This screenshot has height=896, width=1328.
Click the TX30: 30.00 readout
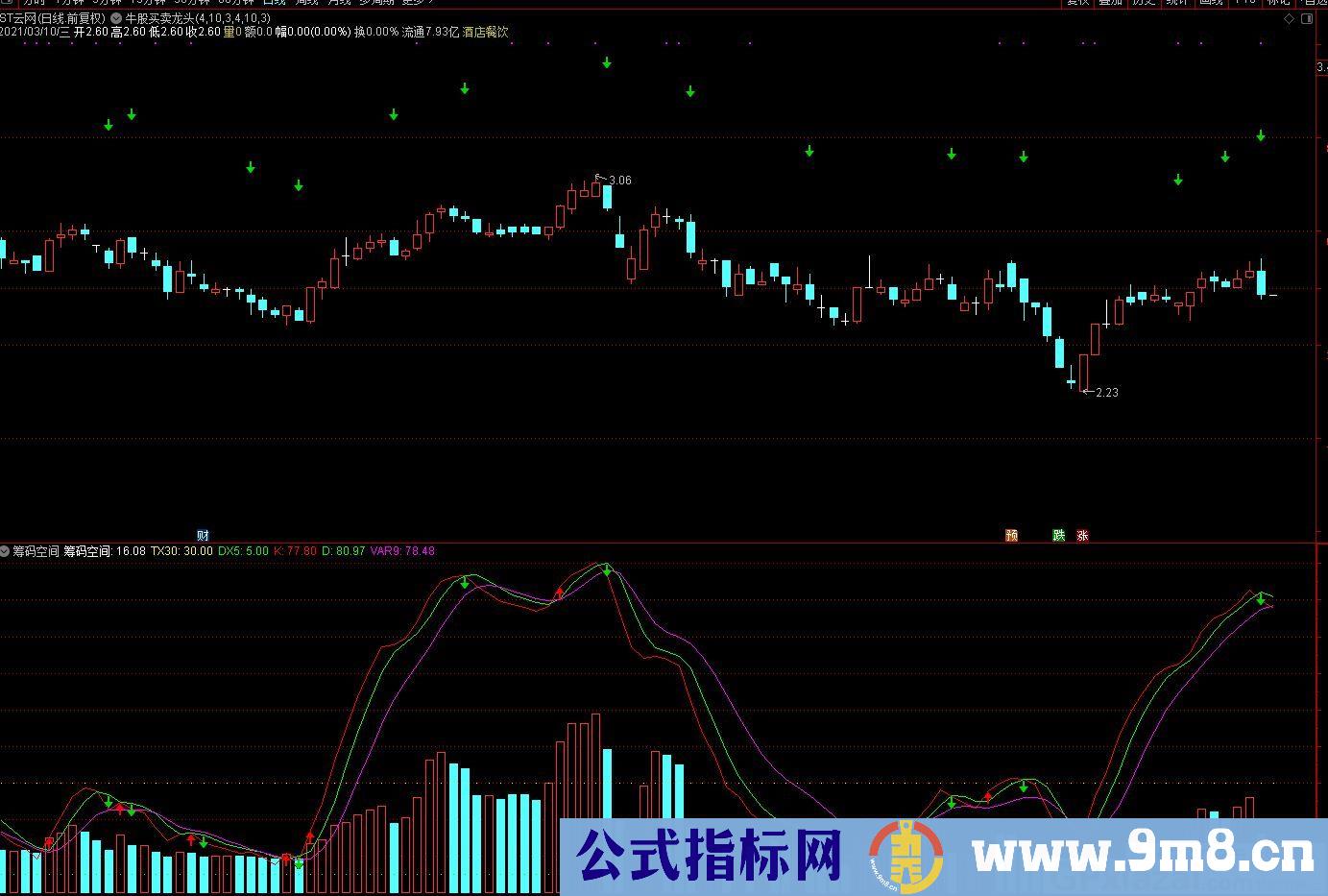coord(181,551)
